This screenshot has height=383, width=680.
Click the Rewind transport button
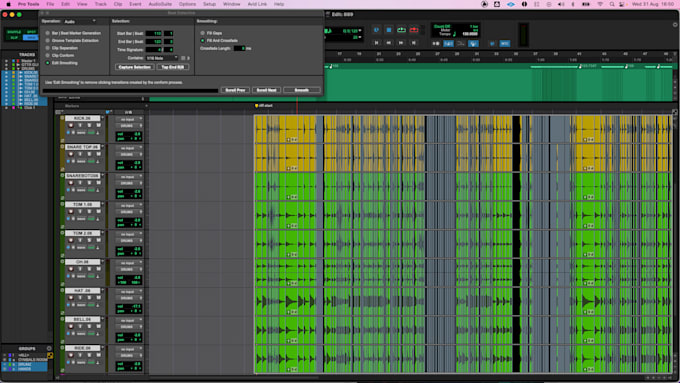389,43
